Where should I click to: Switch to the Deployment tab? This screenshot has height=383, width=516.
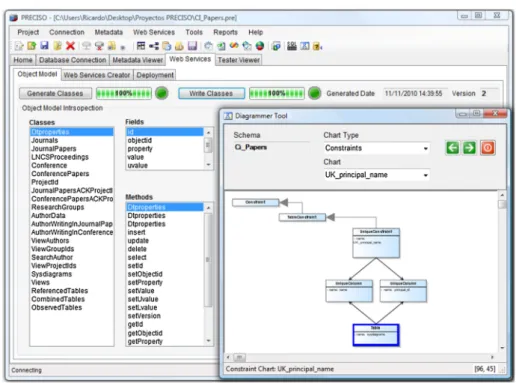click(x=155, y=75)
